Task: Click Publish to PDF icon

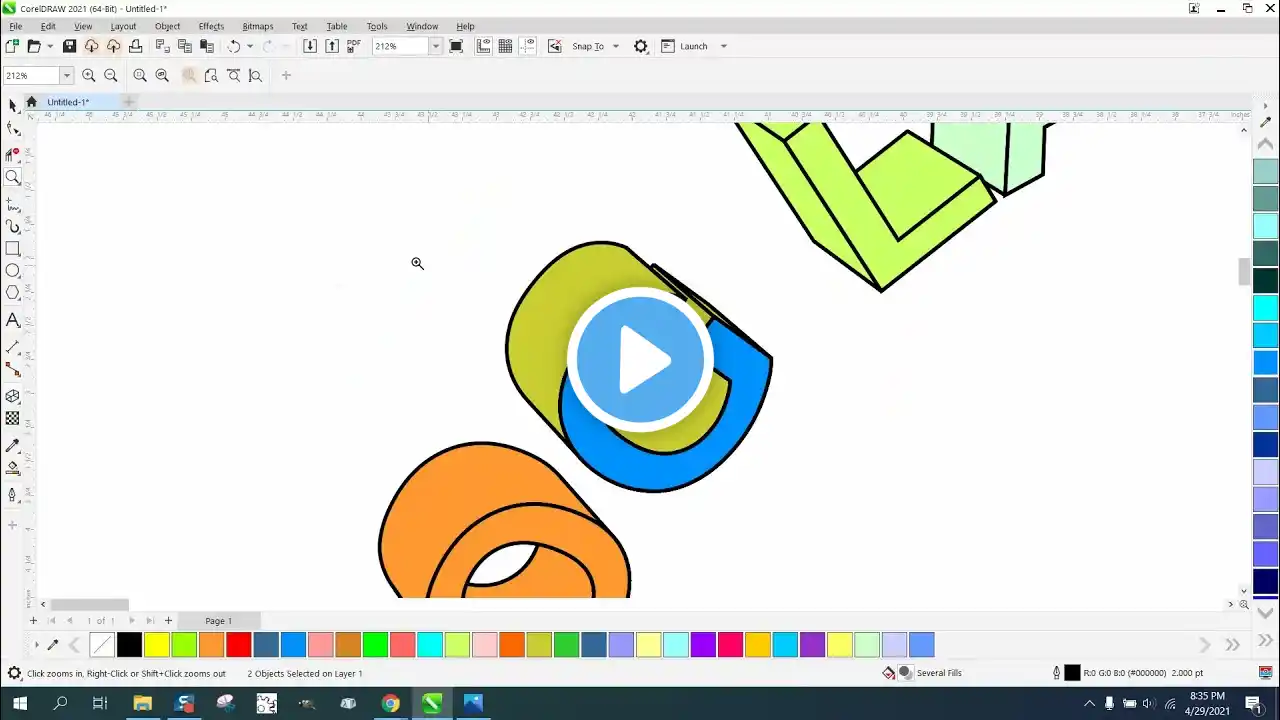Action: (x=354, y=46)
